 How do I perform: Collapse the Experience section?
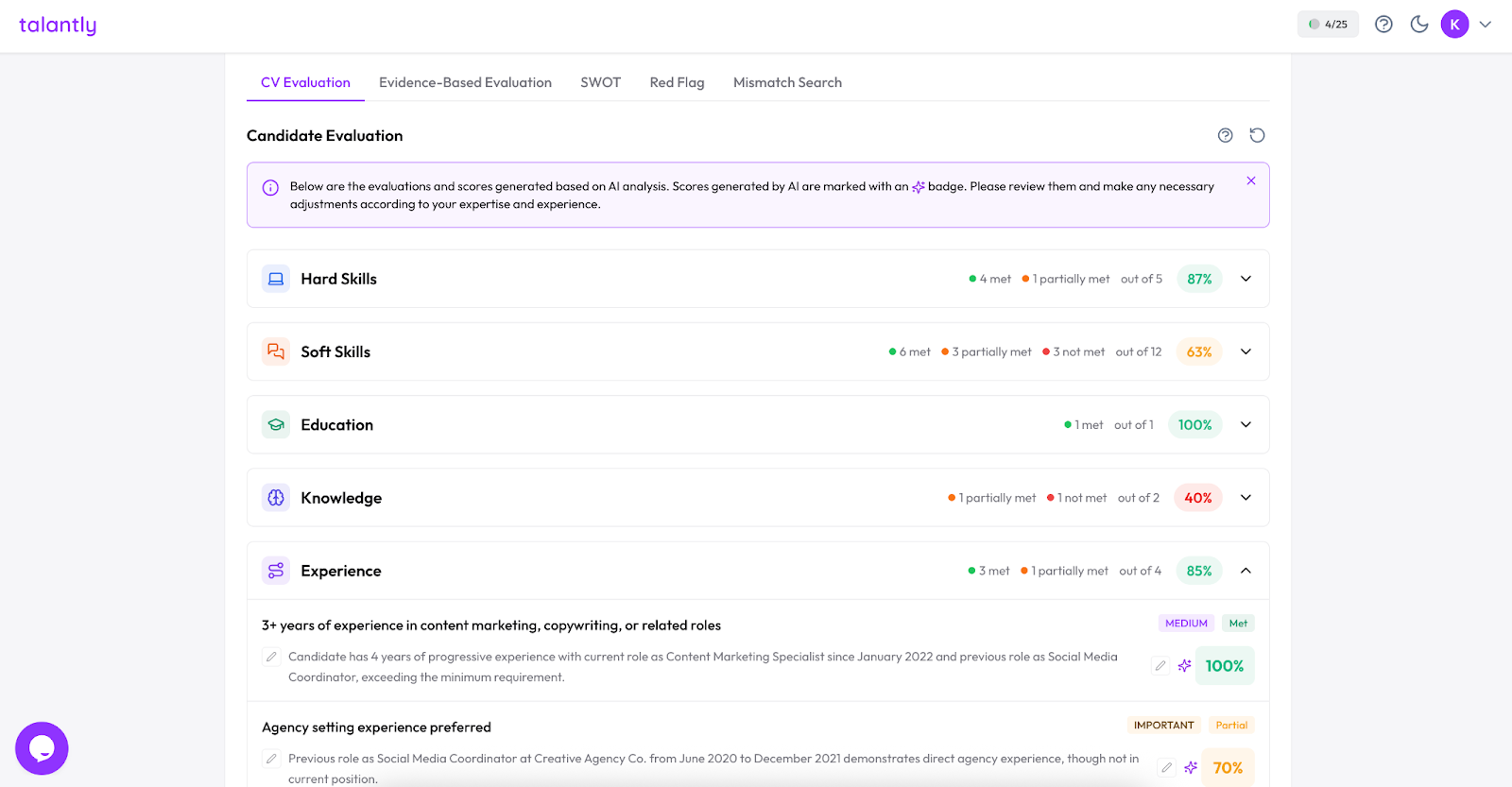pyautogui.click(x=1246, y=571)
